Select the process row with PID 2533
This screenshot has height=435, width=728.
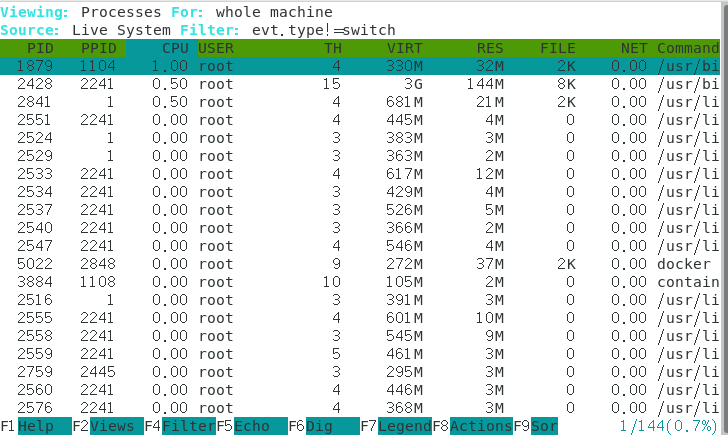coord(360,174)
